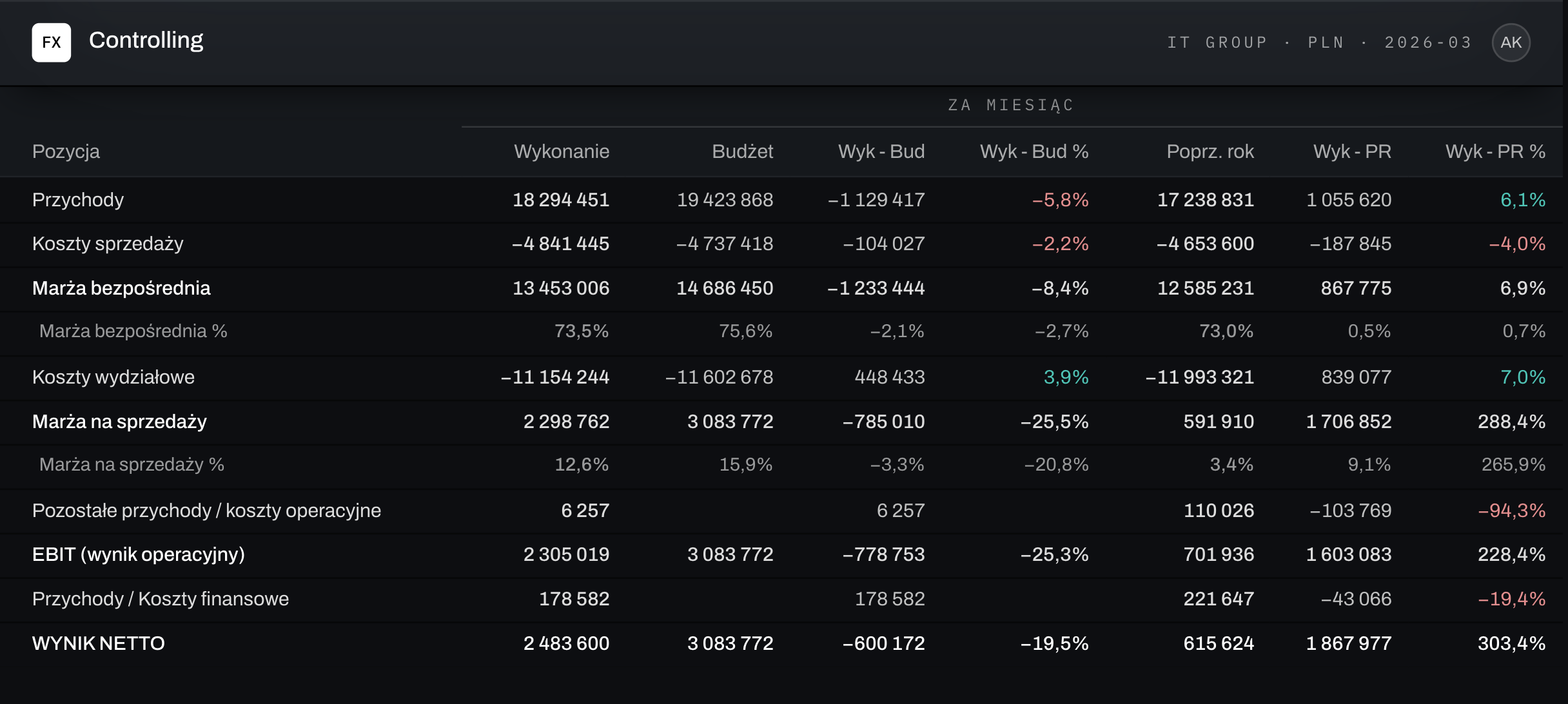Click the red –19,4% finansowe value
The image size is (1568, 704).
coord(1511,599)
